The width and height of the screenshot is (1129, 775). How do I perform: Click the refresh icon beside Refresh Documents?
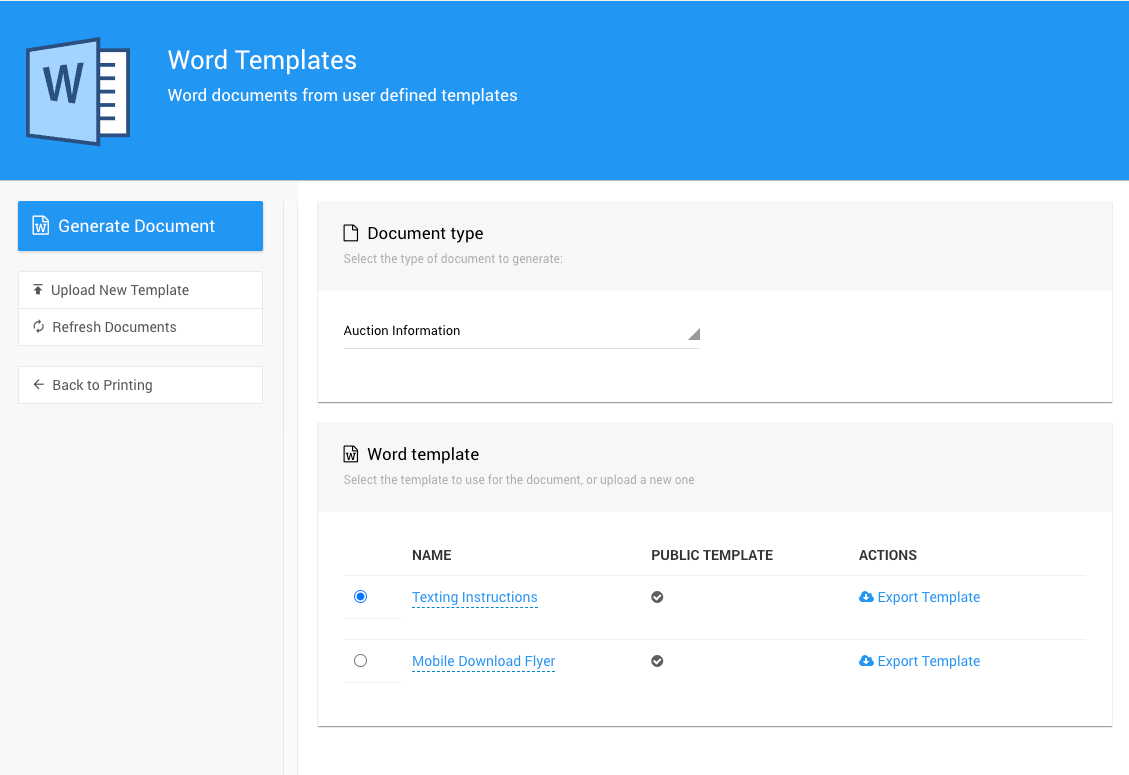coord(38,327)
